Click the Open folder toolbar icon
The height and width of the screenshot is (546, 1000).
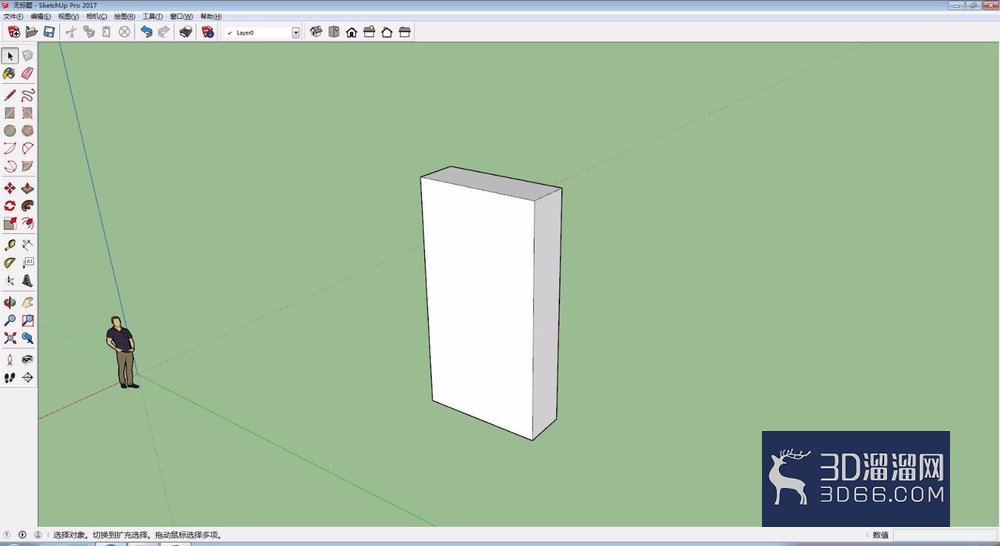(31, 32)
